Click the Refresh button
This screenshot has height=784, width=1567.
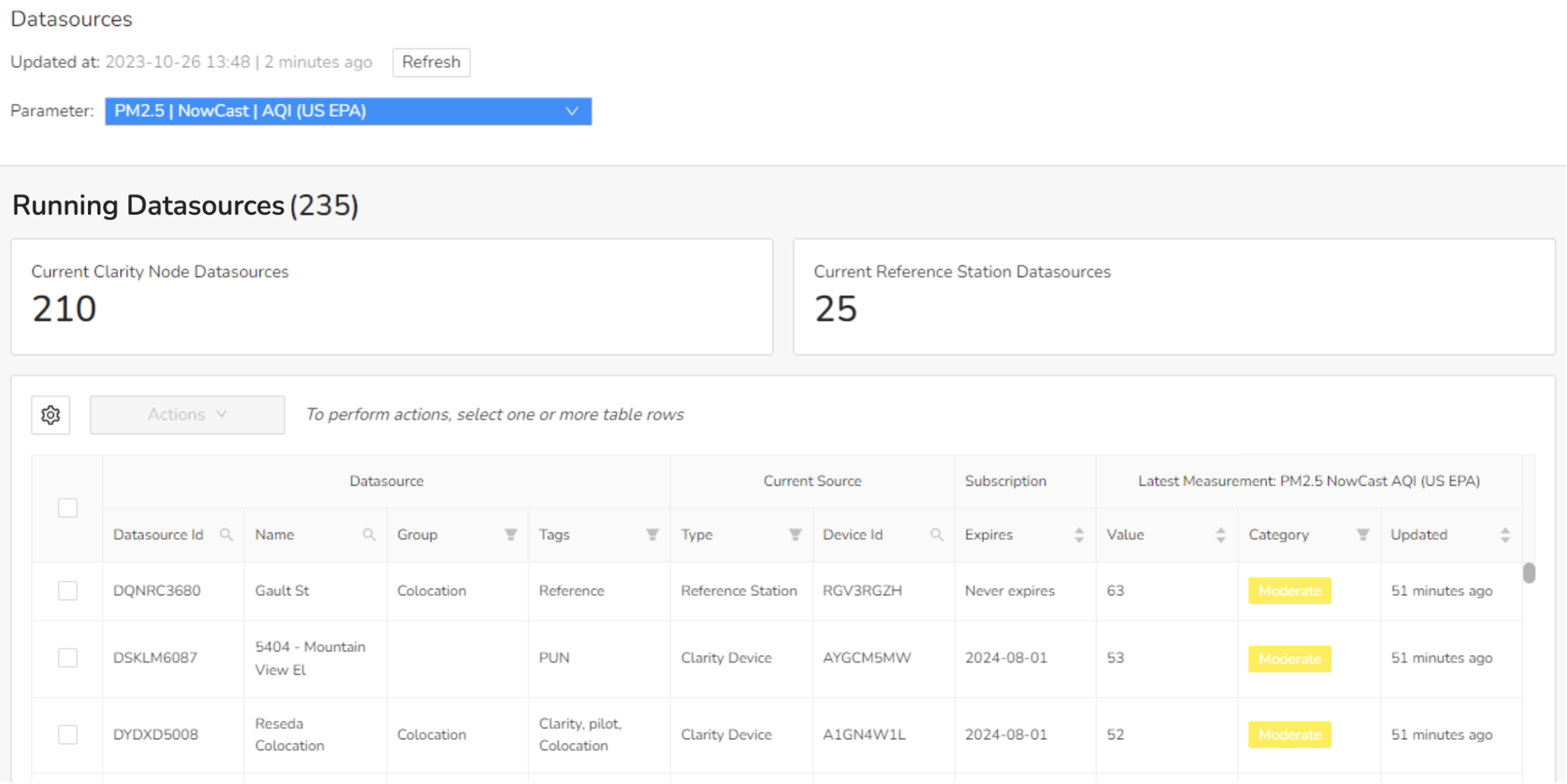[x=430, y=62]
